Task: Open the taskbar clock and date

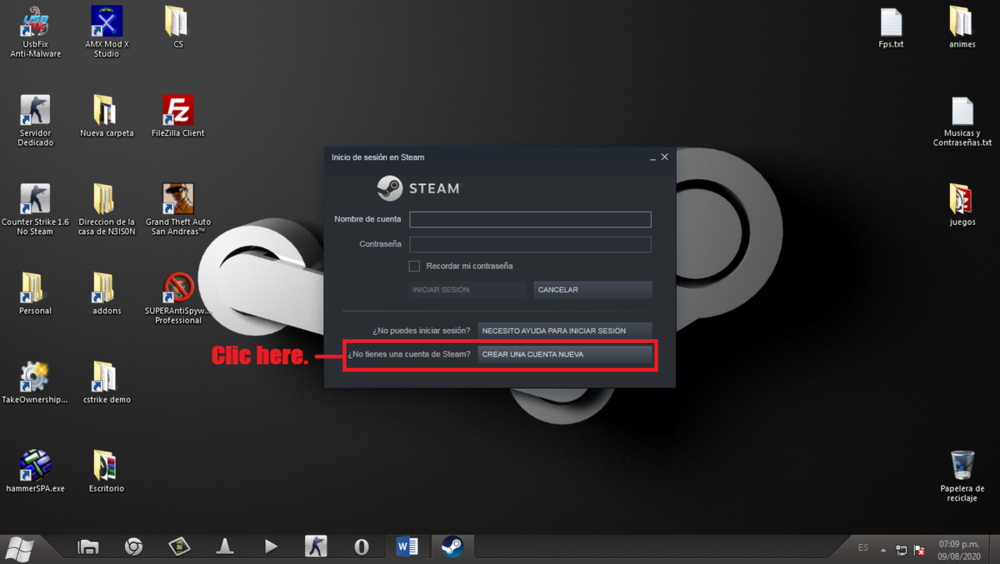Action: (x=959, y=550)
